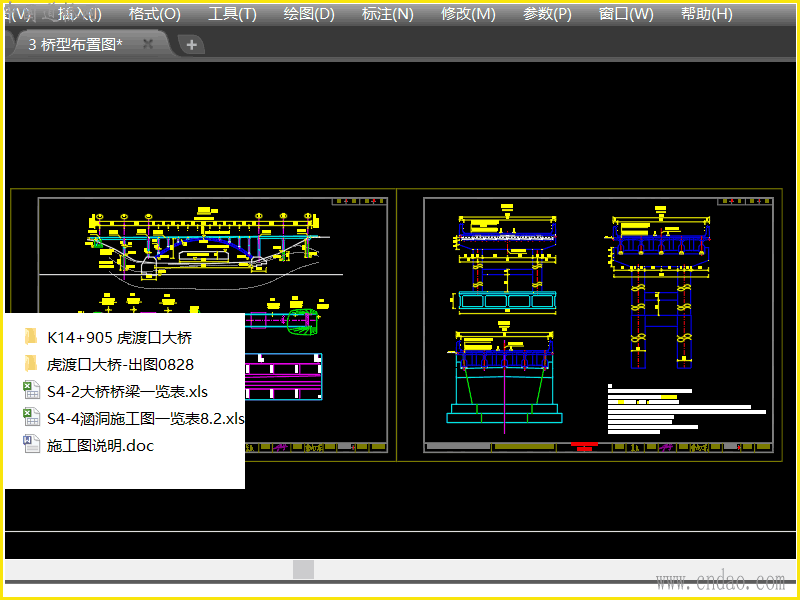
Task: Select file 施工图说明.doc
Action: click(x=100, y=445)
